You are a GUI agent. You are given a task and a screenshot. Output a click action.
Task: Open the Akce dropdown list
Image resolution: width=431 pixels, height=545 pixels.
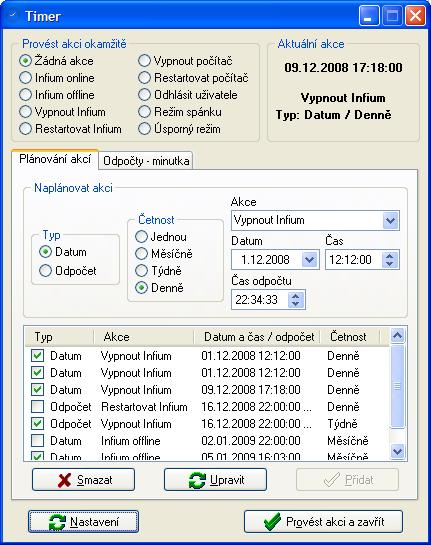click(x=390, y=220)
